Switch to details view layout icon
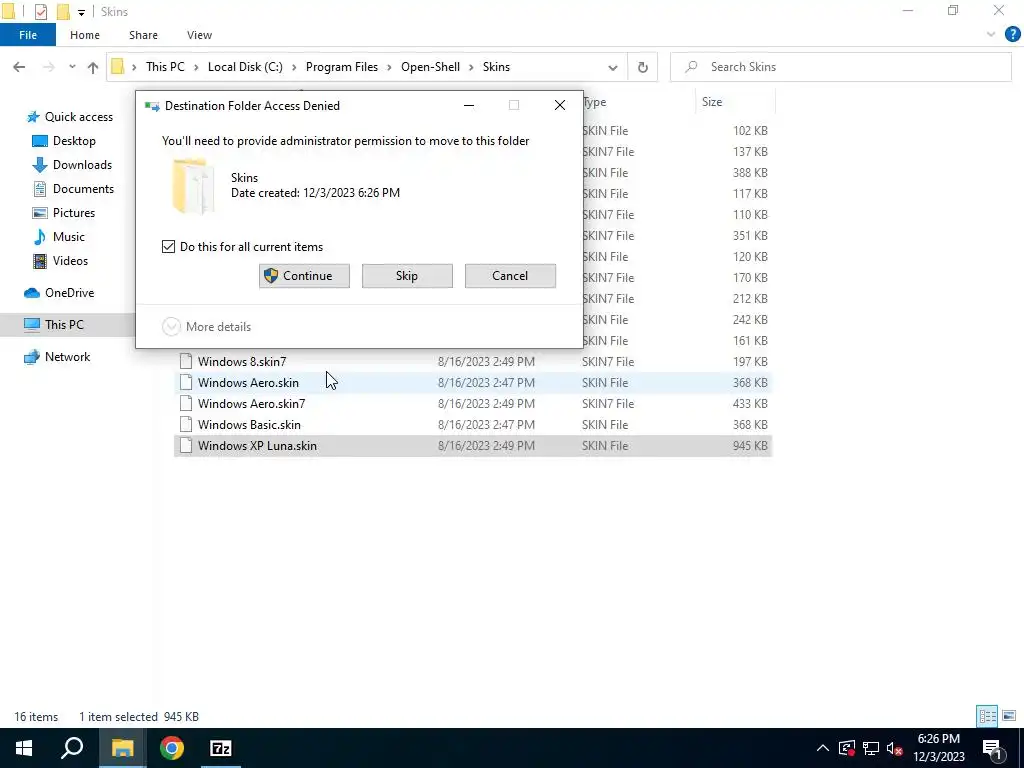 click(987, 716)
